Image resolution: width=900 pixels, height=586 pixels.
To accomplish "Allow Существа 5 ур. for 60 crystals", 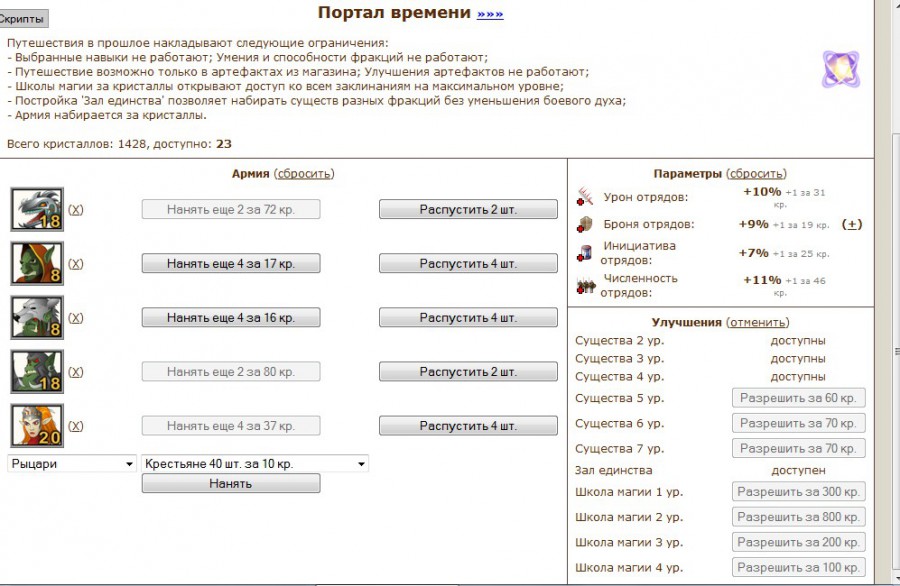I will [798, 398].
